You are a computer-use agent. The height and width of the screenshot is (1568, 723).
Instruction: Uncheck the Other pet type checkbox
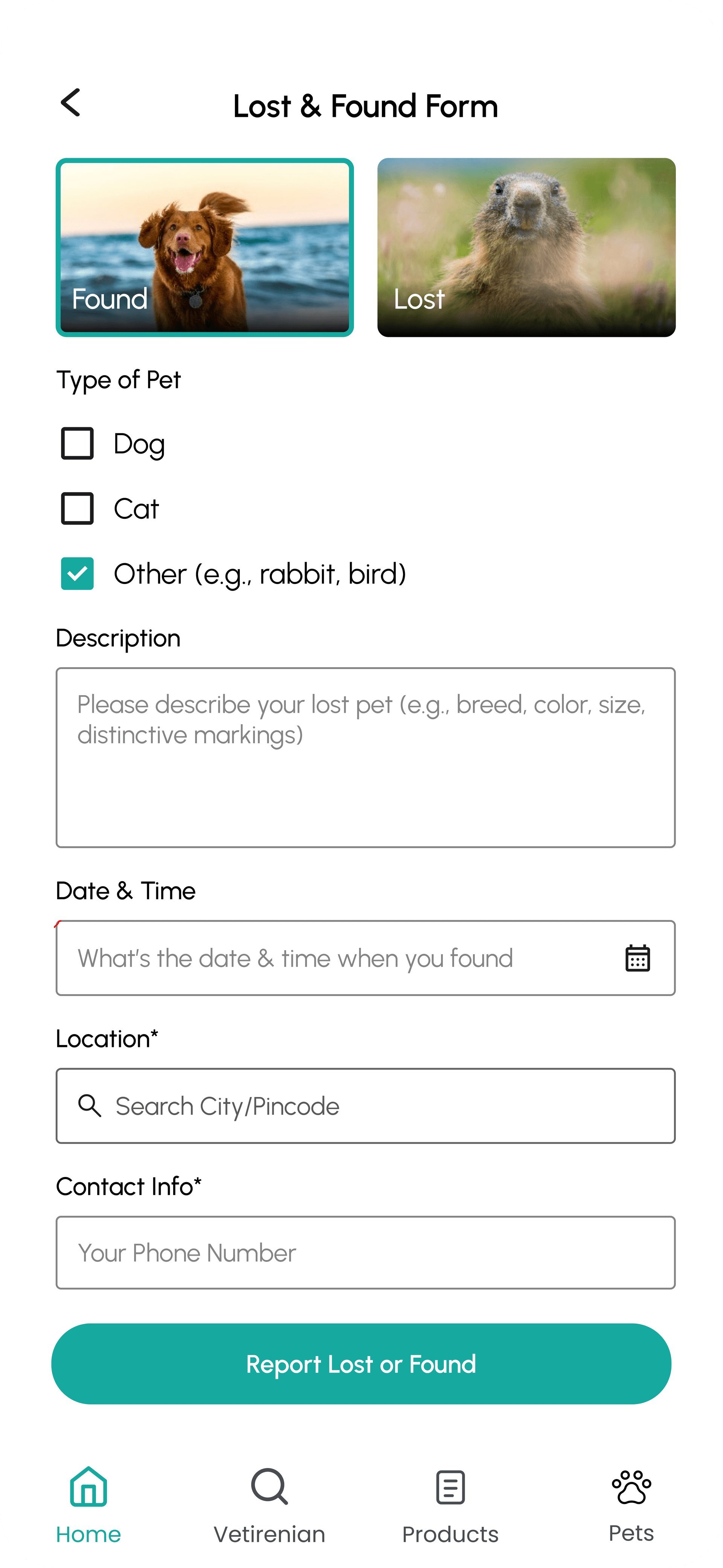(77, 573)
